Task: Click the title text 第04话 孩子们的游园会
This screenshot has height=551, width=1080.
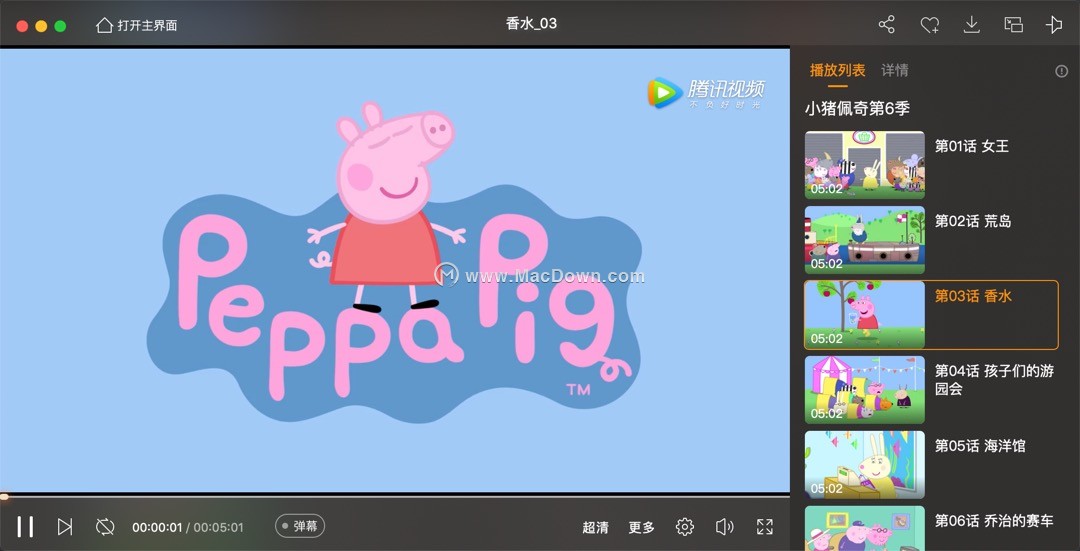Action: (994, 380)
